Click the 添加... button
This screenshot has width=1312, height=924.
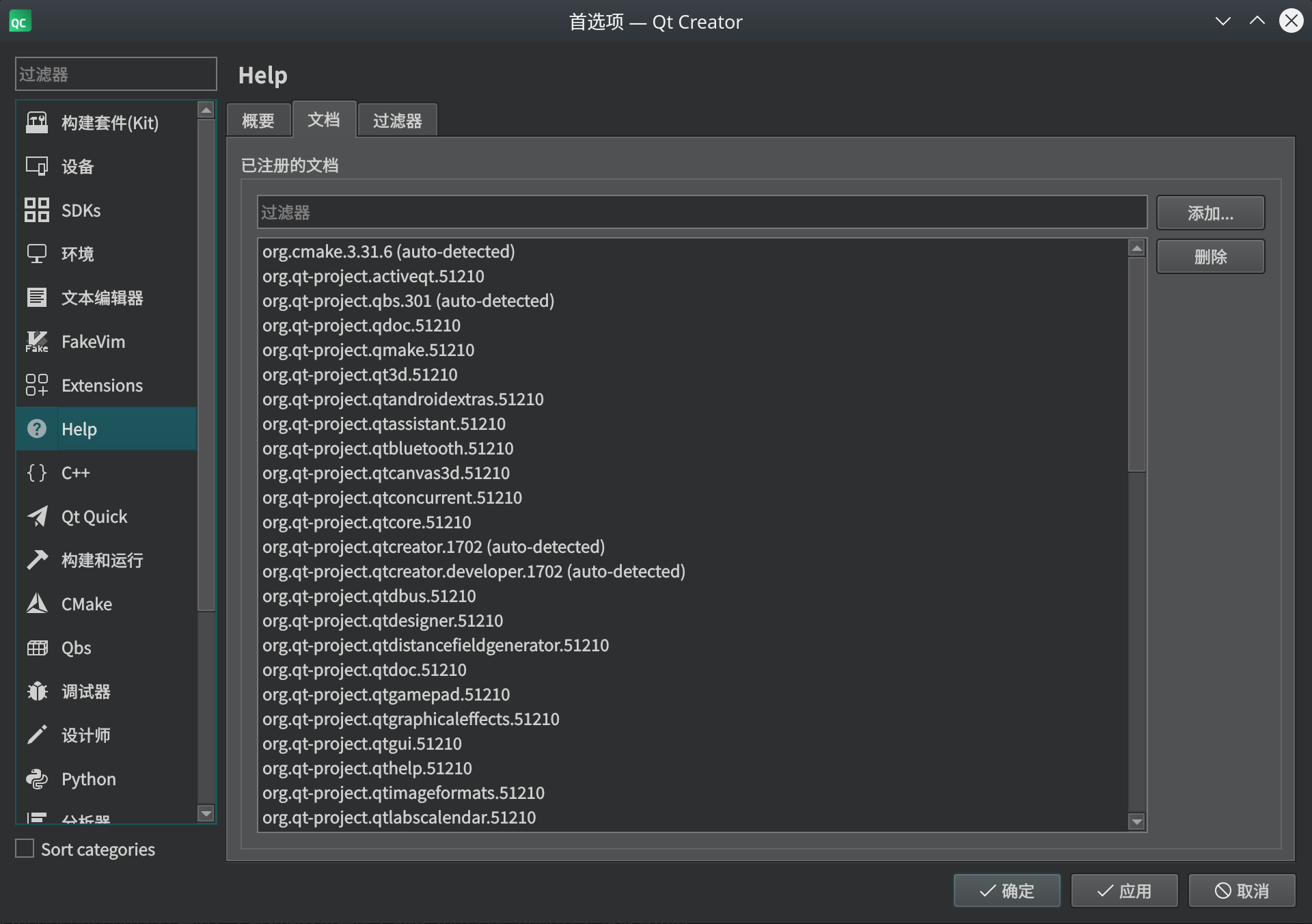1209,213
